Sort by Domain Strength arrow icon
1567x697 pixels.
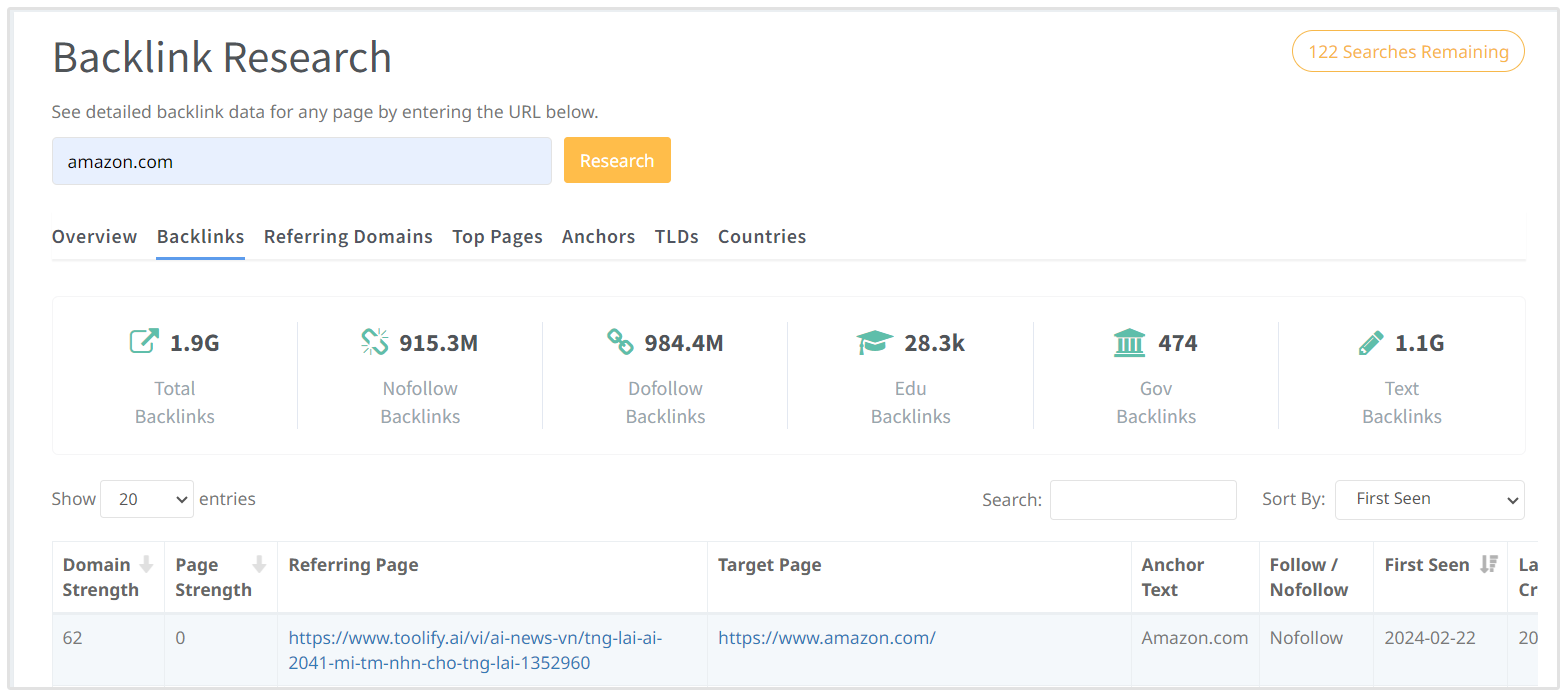click(x=146, y=564)
